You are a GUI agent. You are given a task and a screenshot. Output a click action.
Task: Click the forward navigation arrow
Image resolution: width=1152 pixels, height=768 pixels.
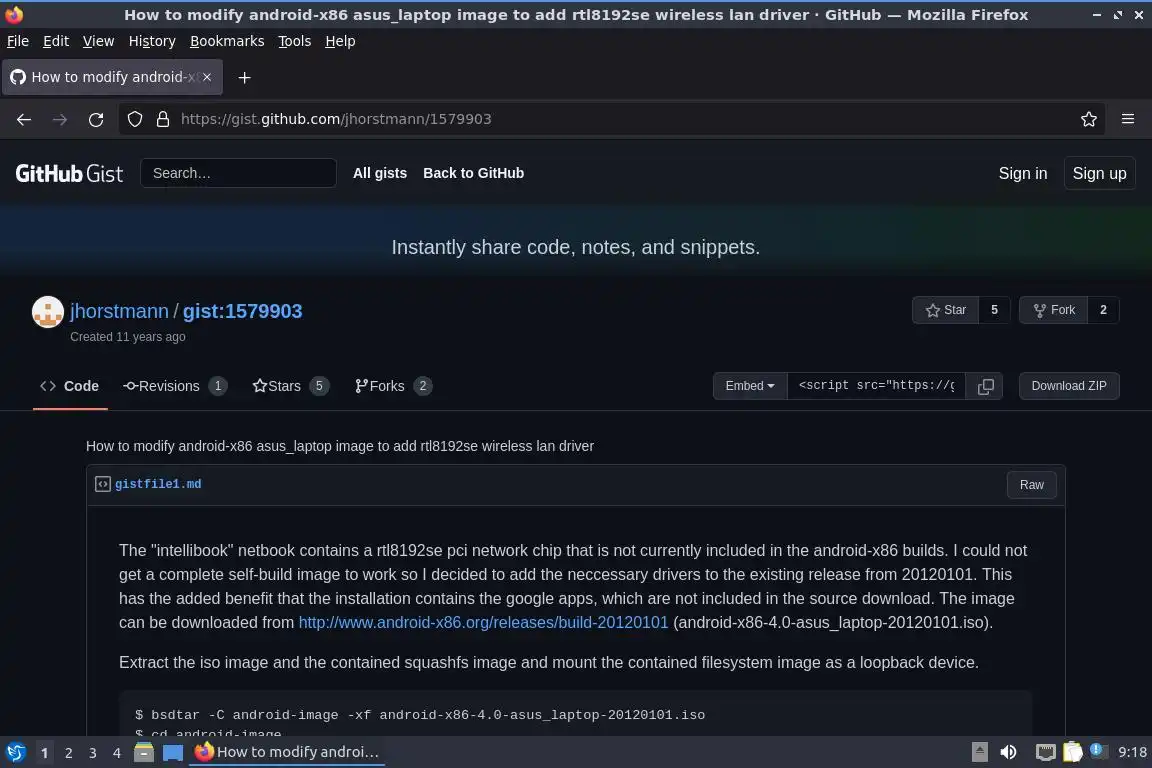60,119
